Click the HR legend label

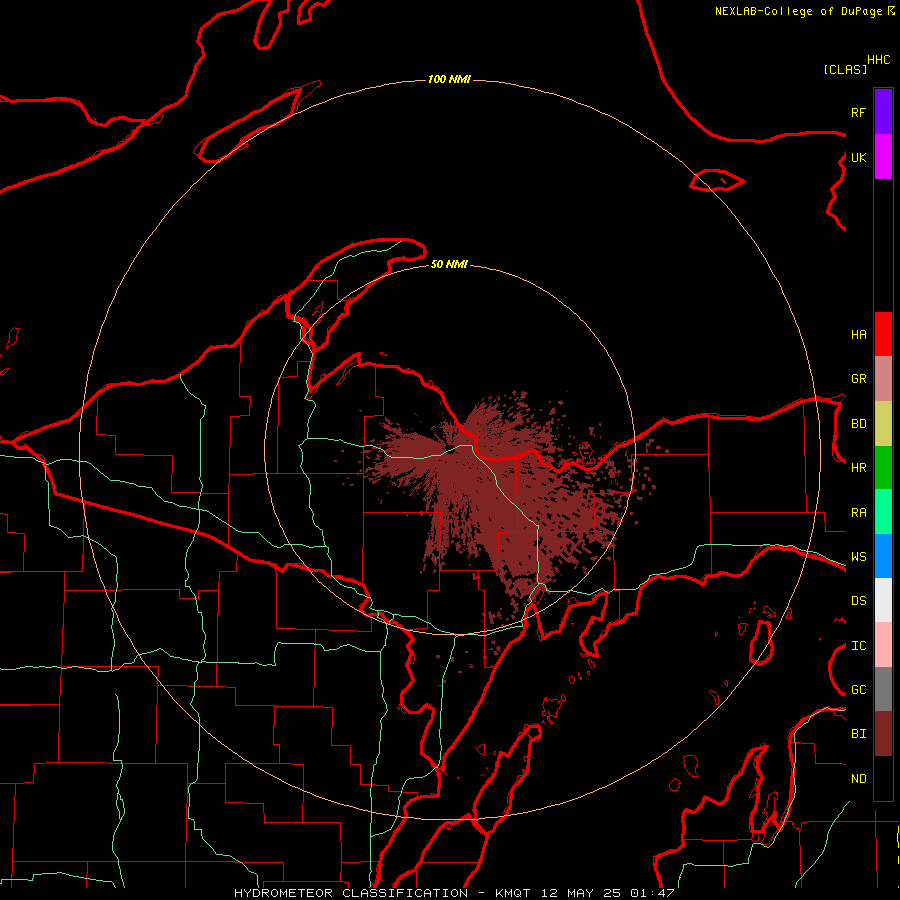pos(858,467)
